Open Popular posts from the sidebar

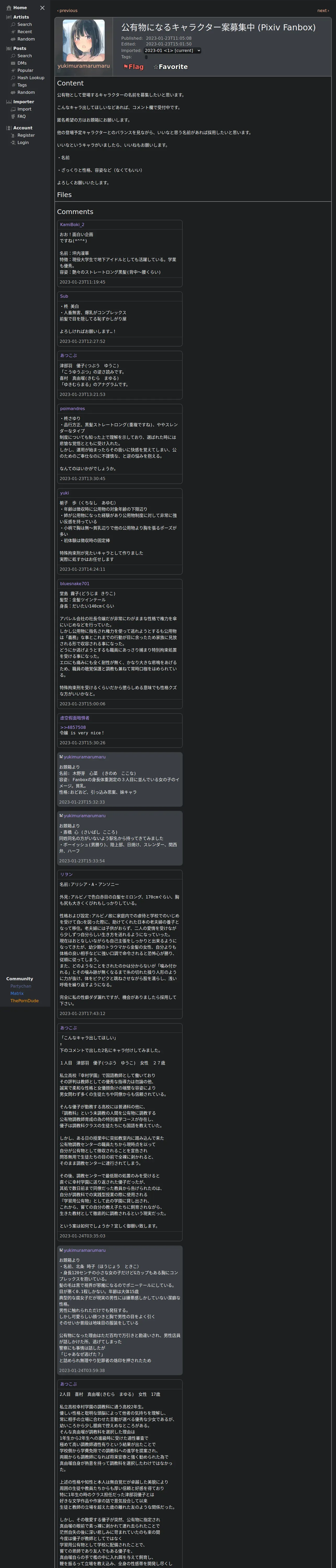(x=25, y=71)
